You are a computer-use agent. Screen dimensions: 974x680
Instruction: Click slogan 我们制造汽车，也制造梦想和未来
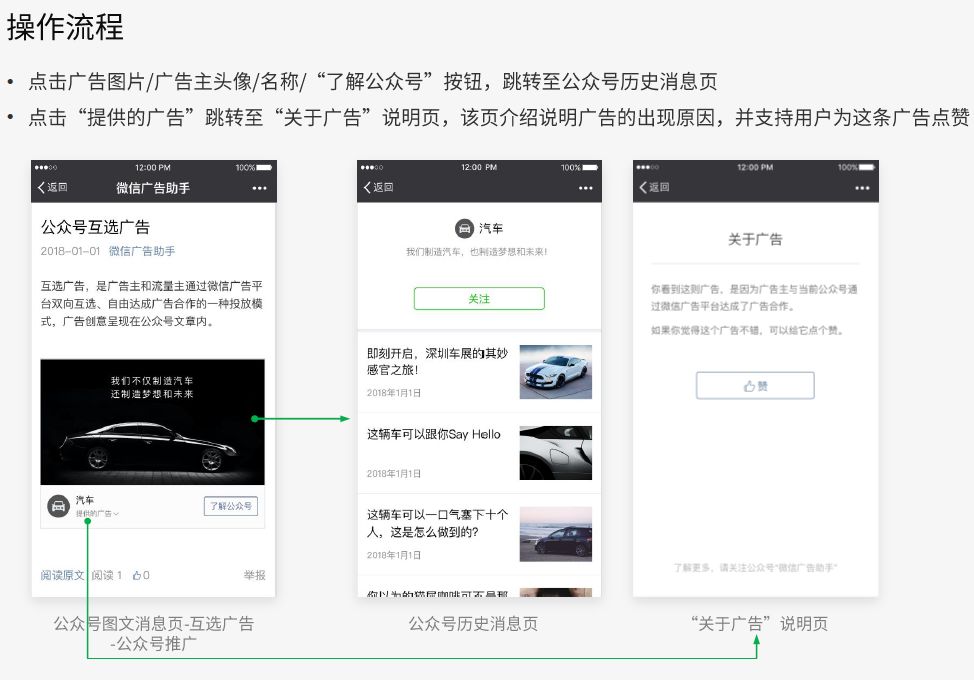coord(476,252)
